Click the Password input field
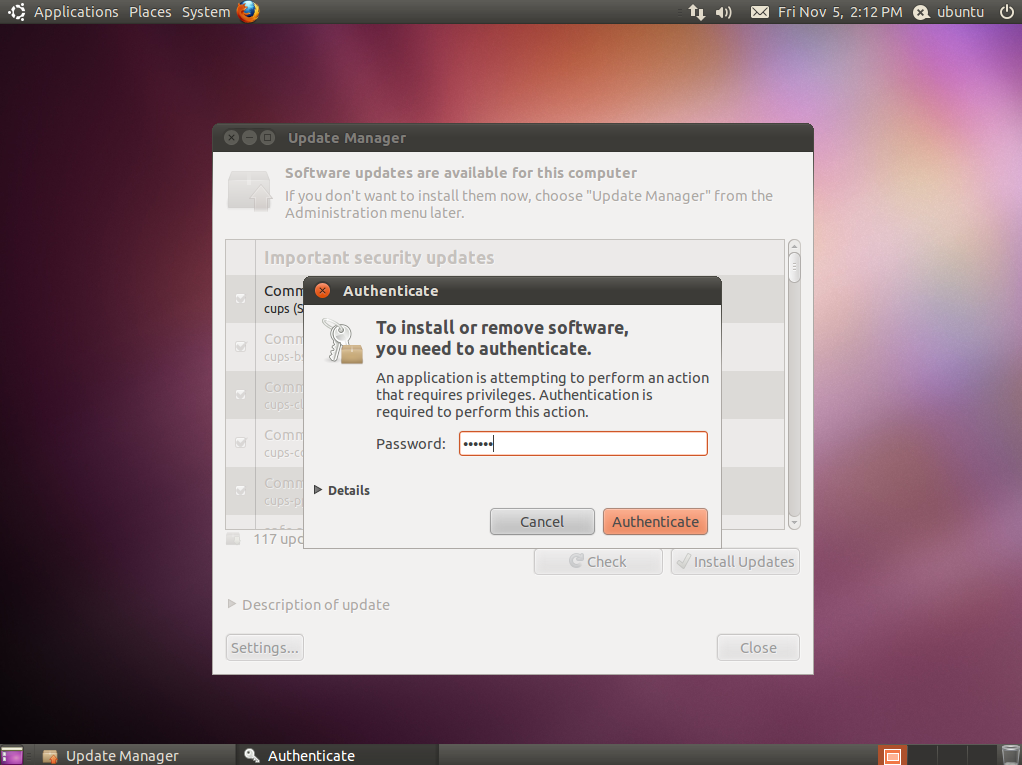The image size is (1022, 765). (583, 443)
